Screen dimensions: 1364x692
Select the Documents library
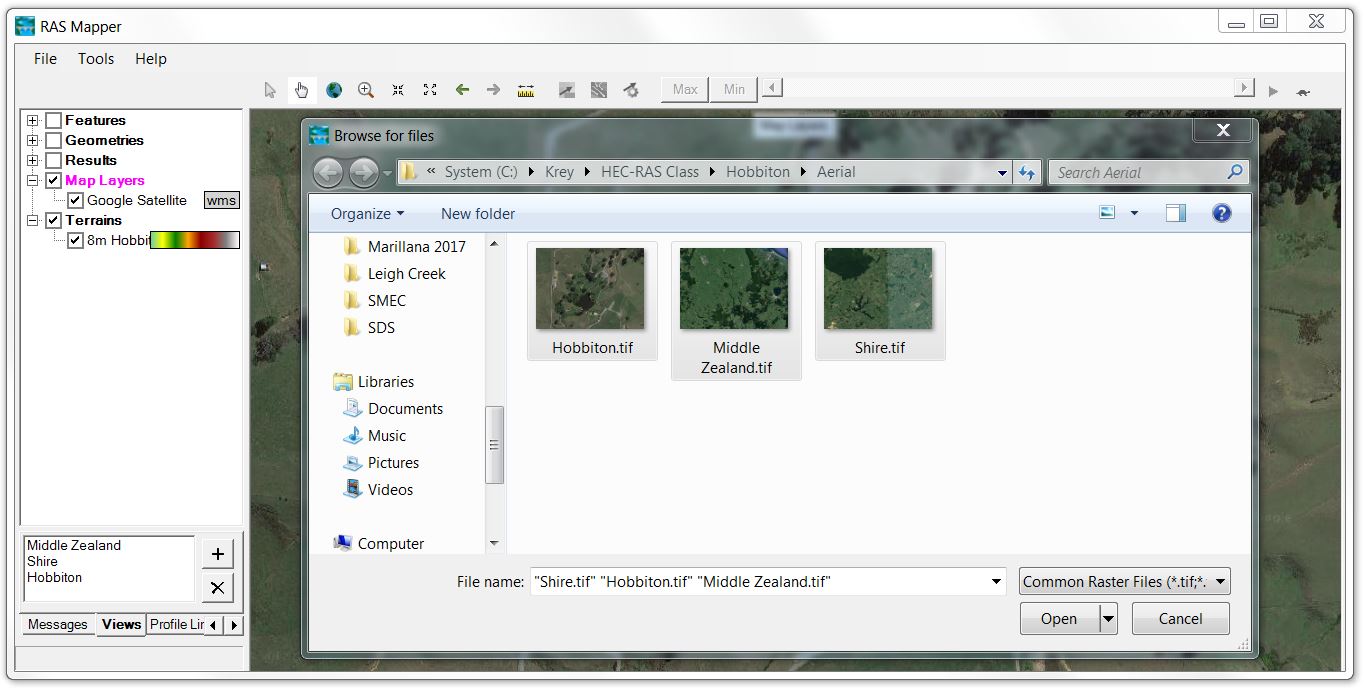[393, 408]
